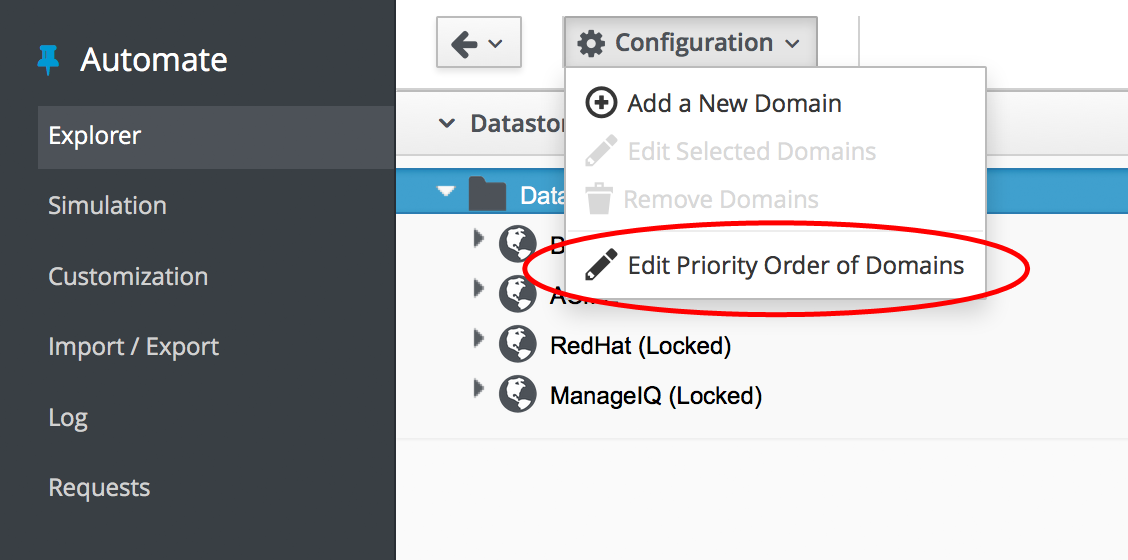
Task: Expand the RedHat (Locked) tree node arrow
Action: coord(478,340)
